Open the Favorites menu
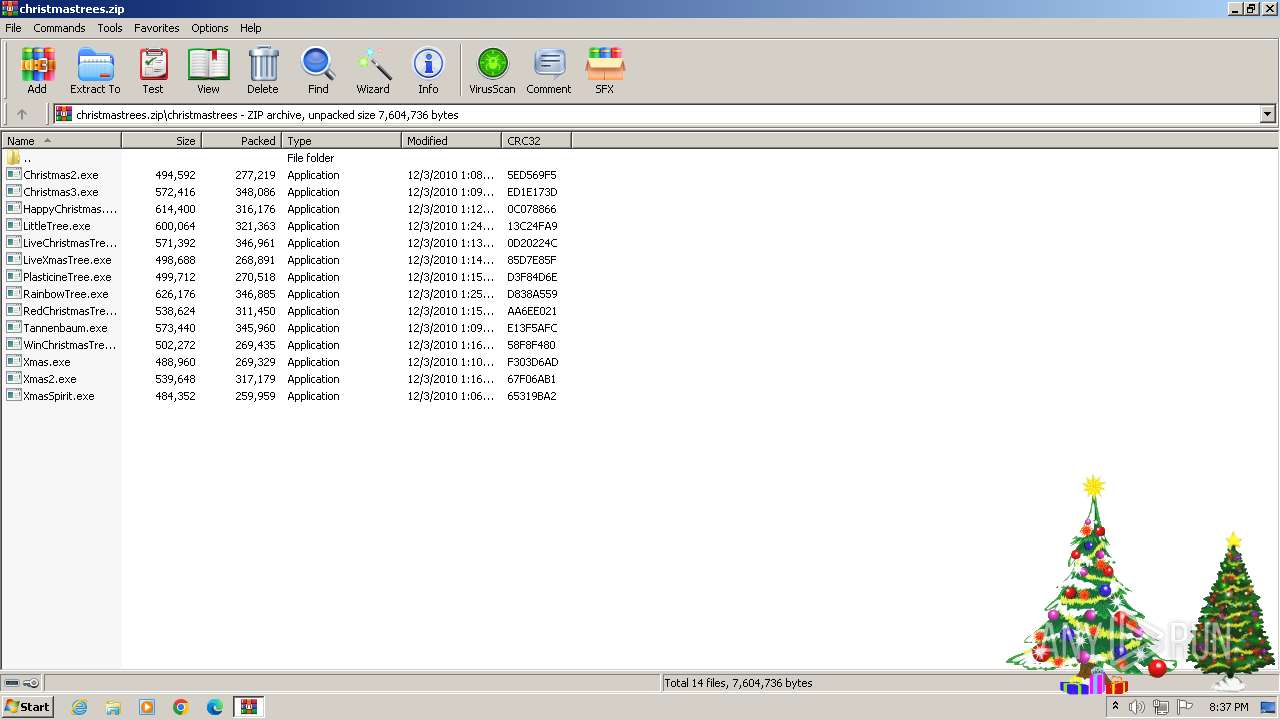This screenshot has height=720, width=1280. [157, 28]
